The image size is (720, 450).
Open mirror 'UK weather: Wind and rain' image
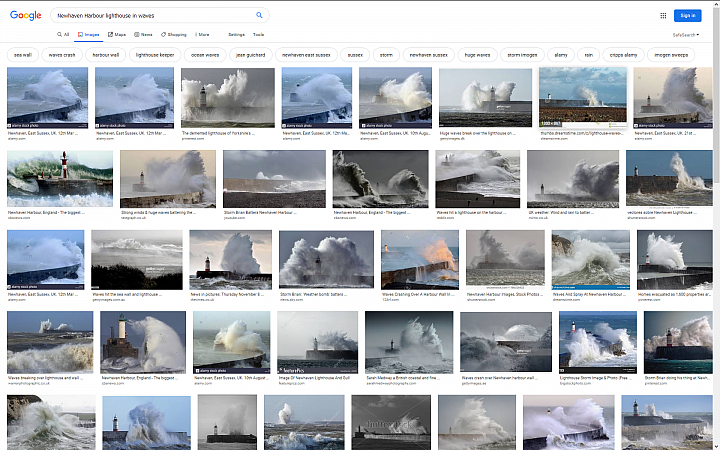573,179
